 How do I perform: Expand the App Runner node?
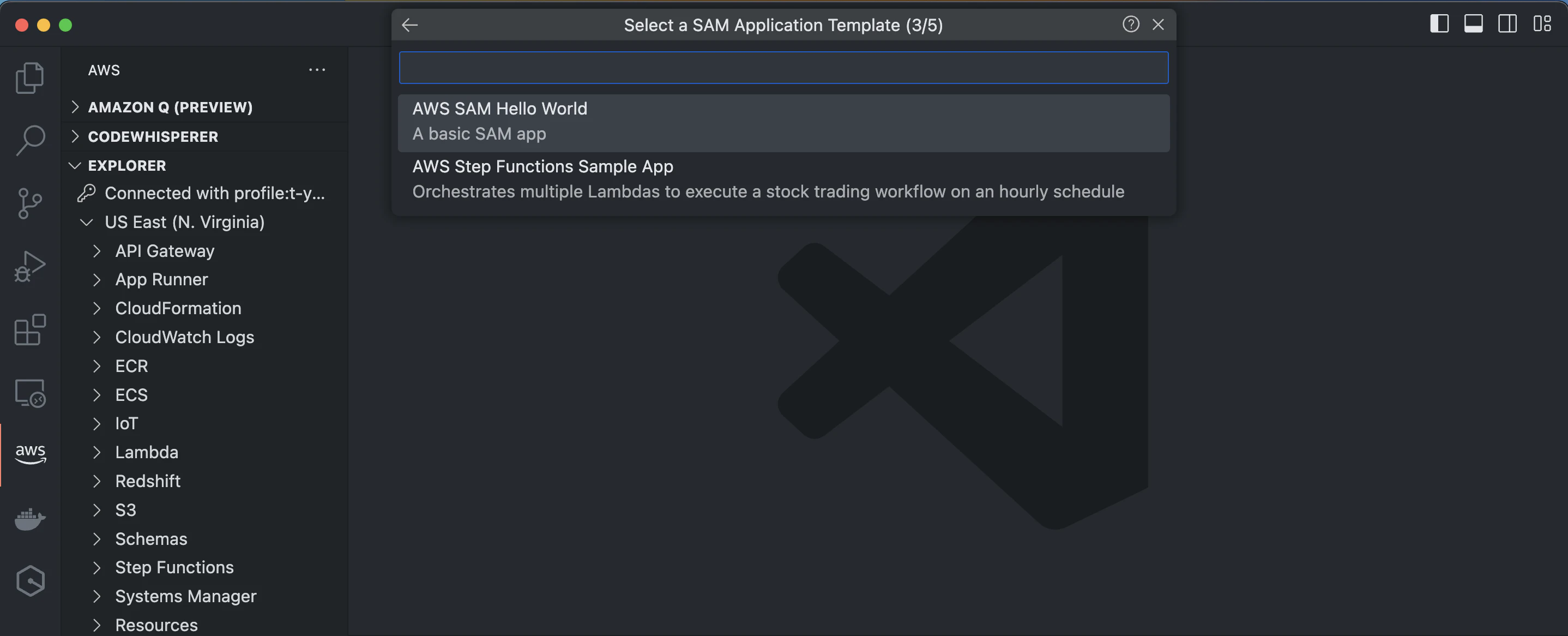[97, 280]
